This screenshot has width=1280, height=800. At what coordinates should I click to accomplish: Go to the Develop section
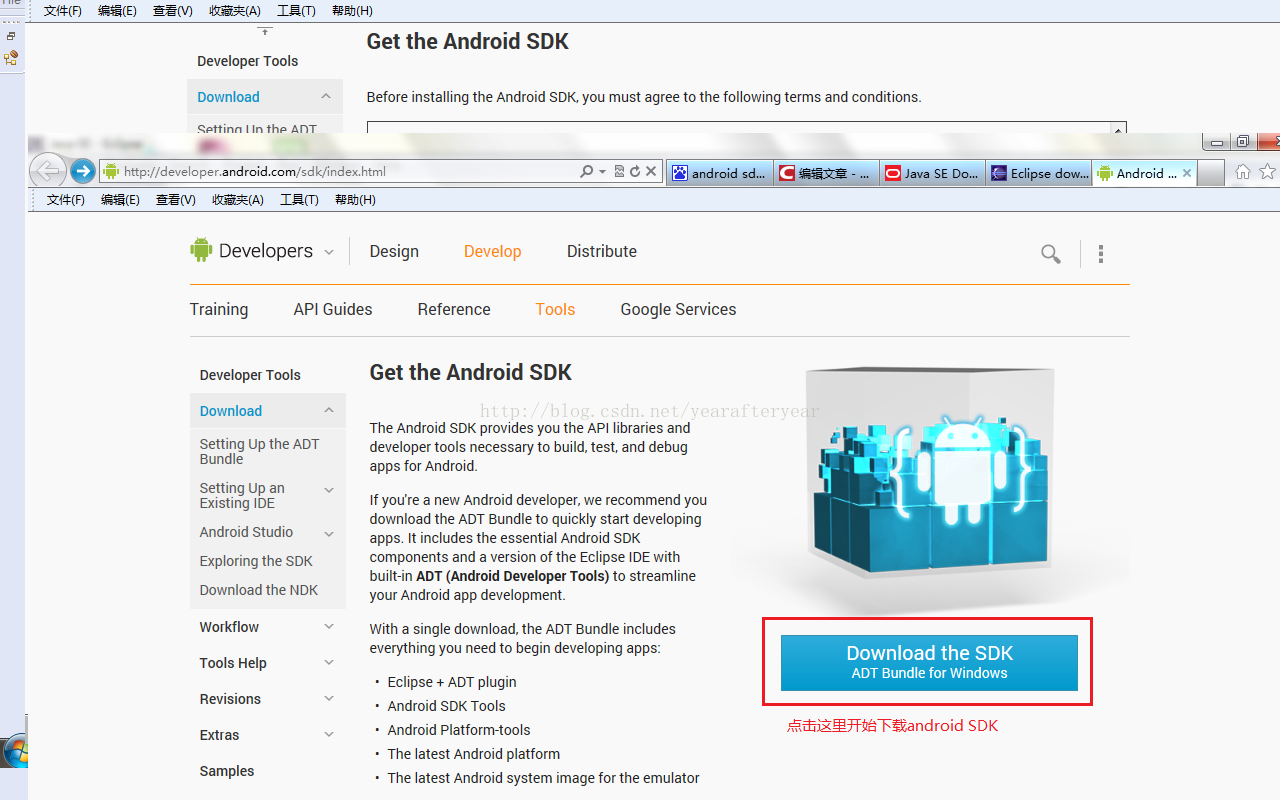pos(492,252)
